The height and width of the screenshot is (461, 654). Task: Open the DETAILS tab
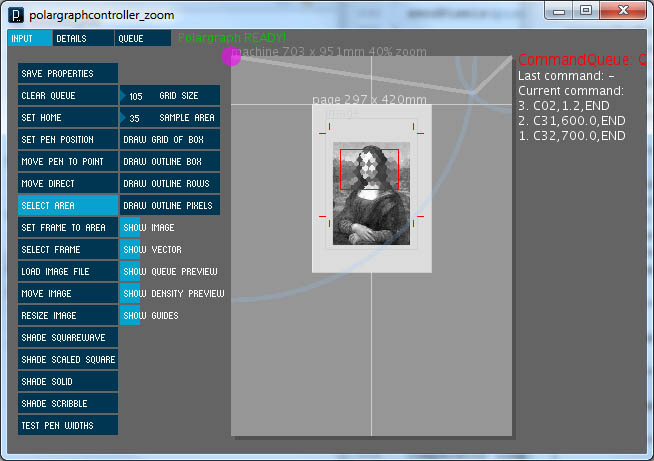[83, 38]
